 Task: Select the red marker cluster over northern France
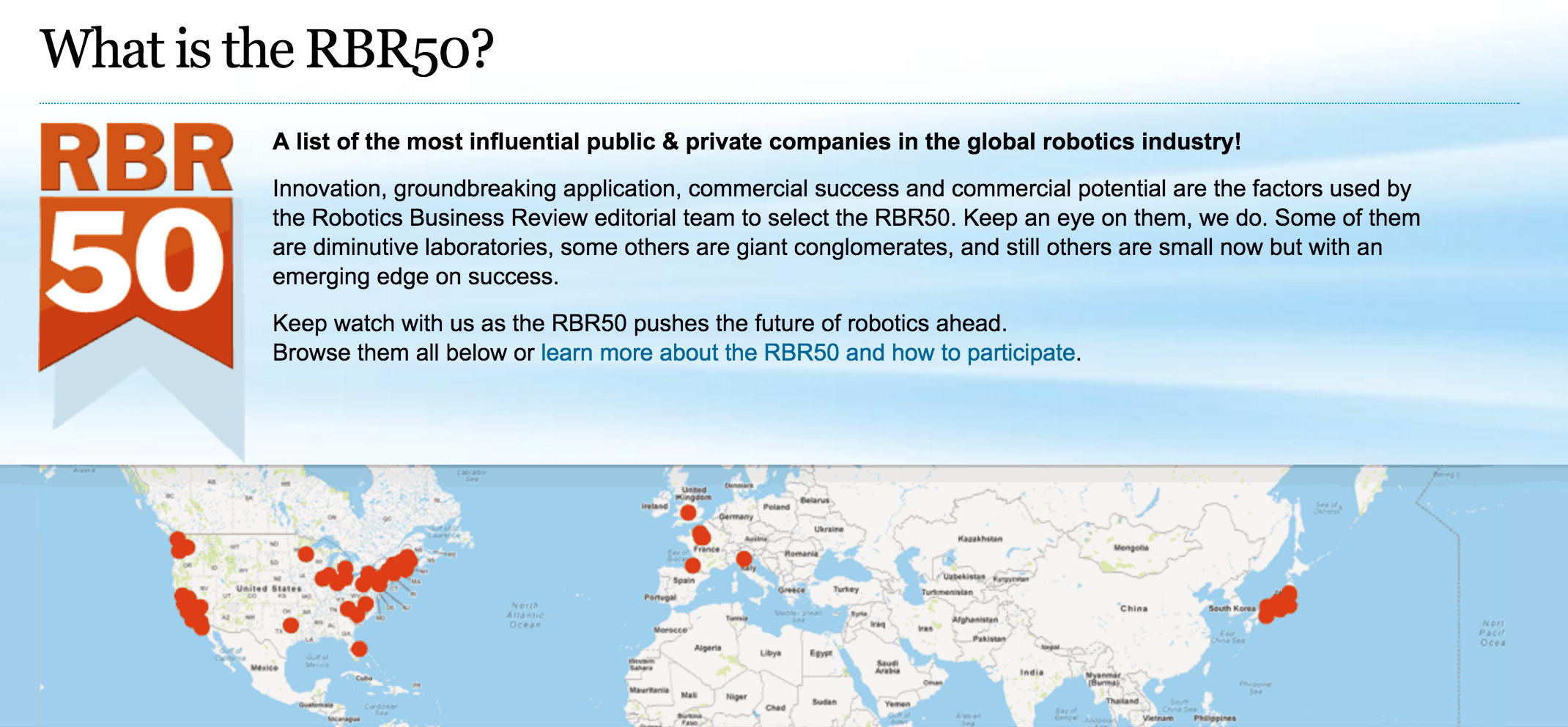(x=701, y=534)
